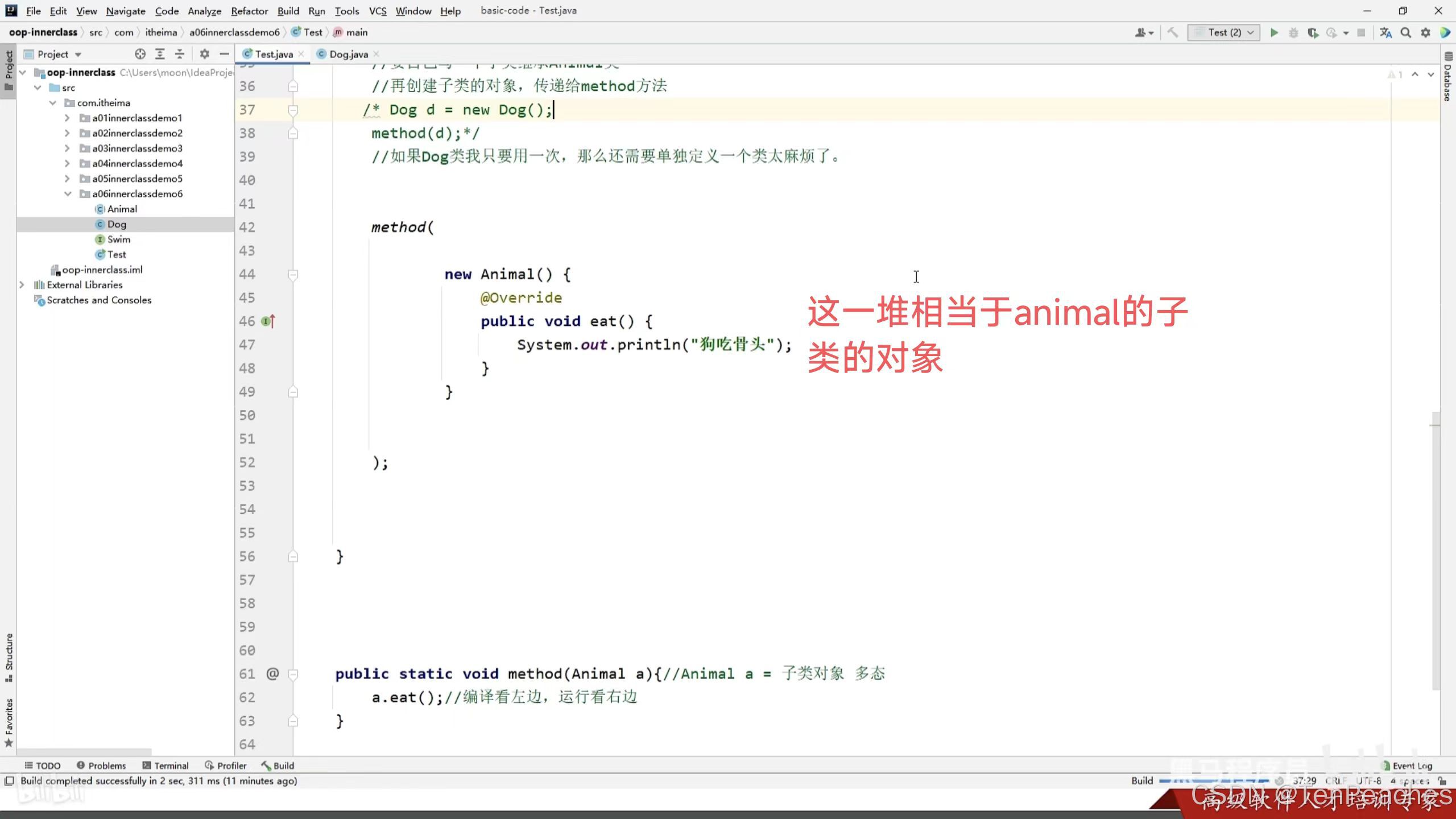Open the Test (2) run configuration dropdown
1456x819 pixels.
click(x=1224, y=33)
